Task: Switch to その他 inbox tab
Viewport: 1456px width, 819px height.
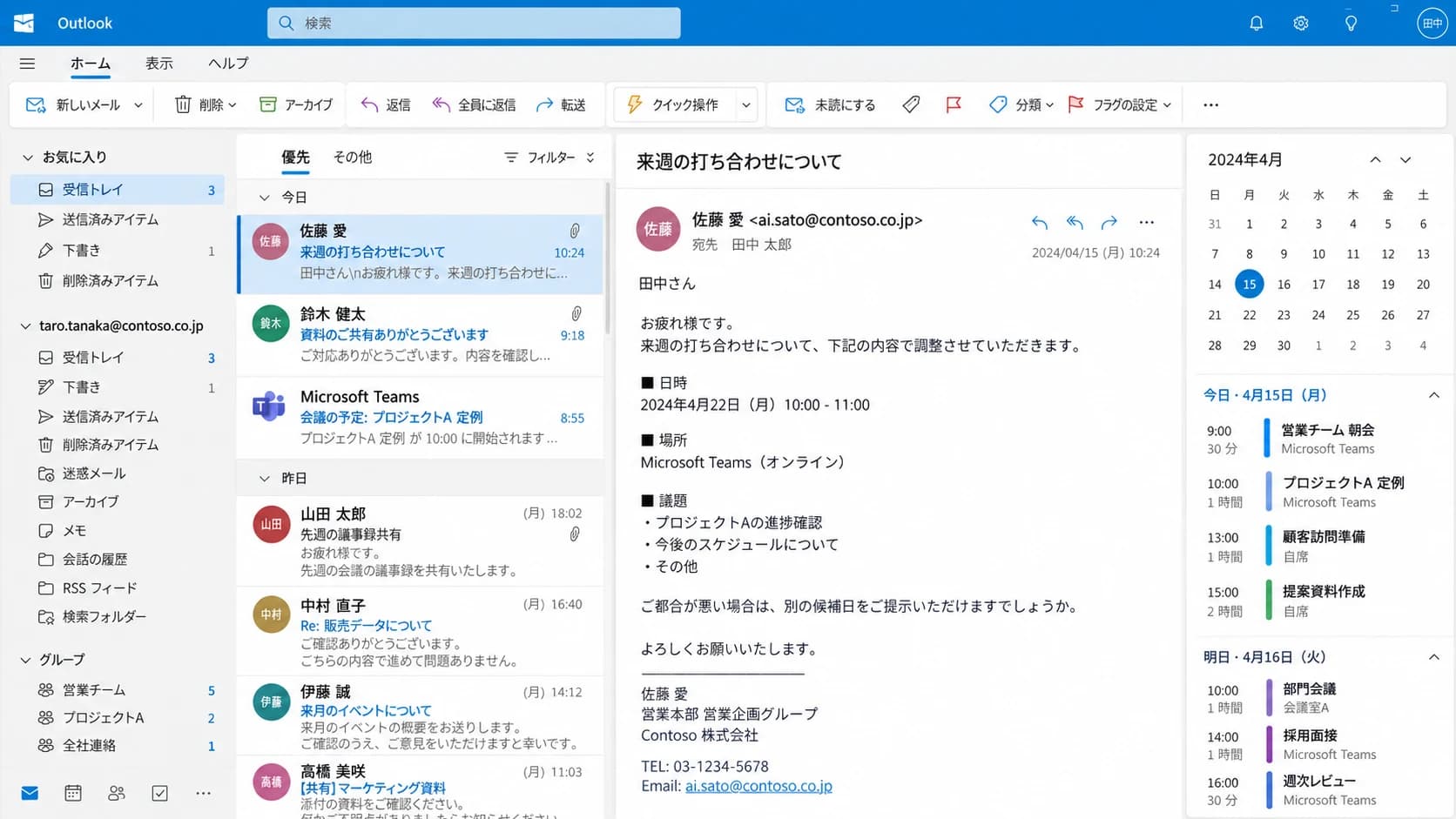Action: click(x=353, y=157)
